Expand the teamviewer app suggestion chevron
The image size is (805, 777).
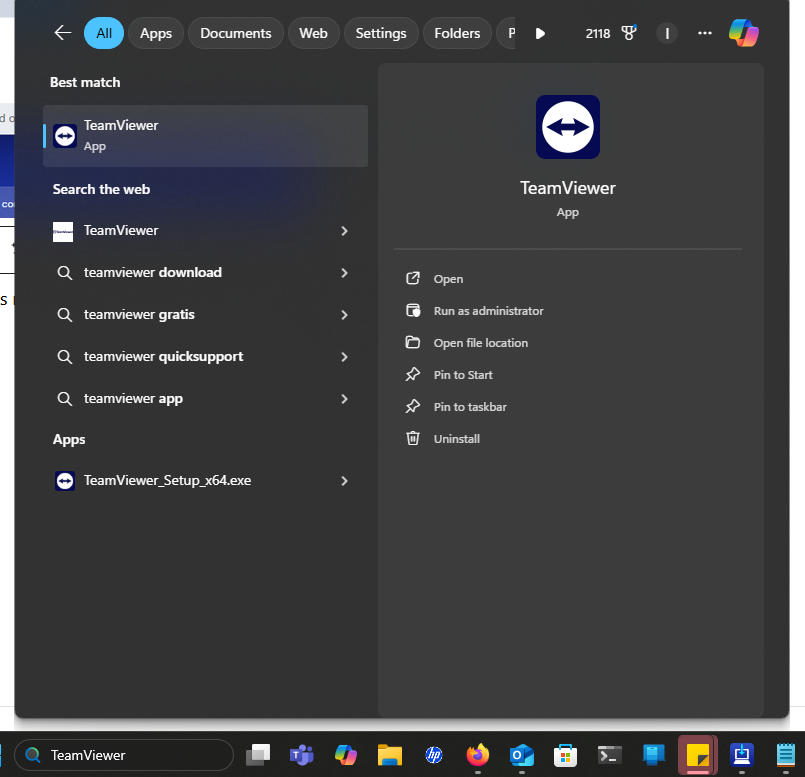point(344,399)
